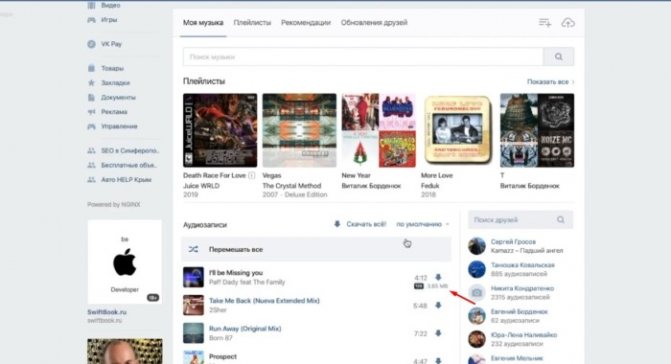Click the music search magnifier button

click(x=558, y=57)
